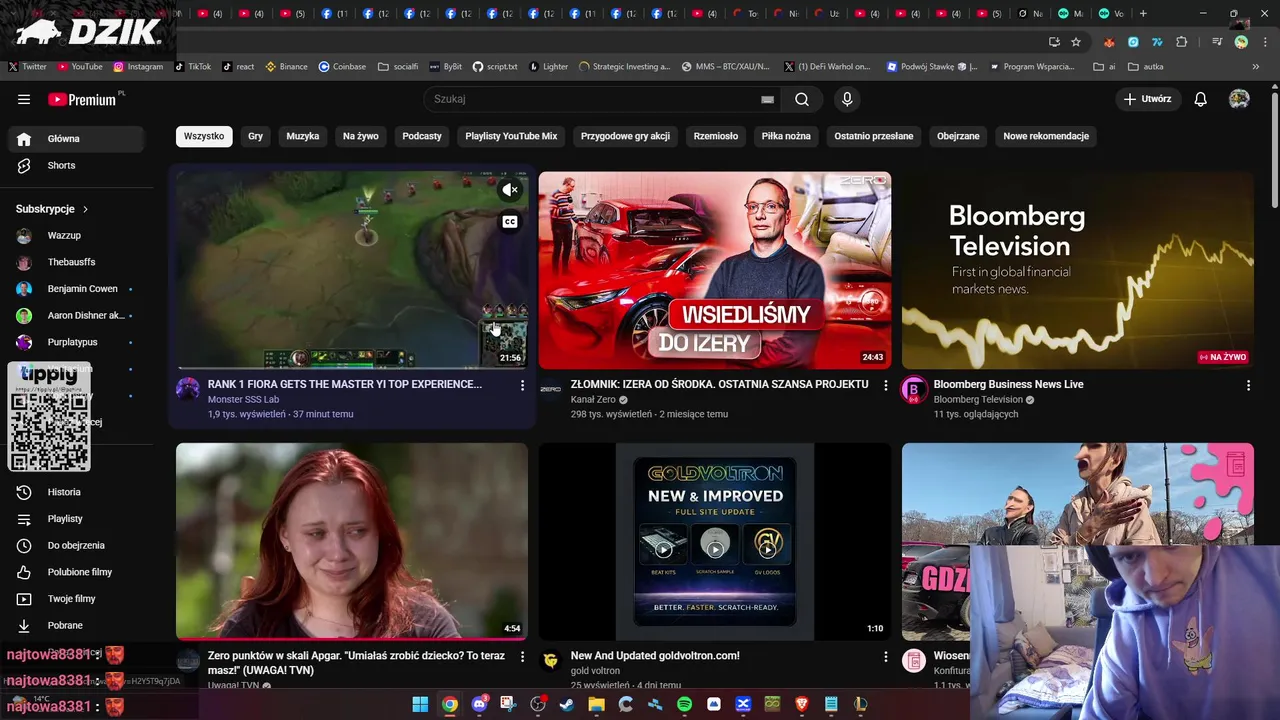Install app icon in address bar
This screenshot has height=720, width=1280.
coord(1054,42)
